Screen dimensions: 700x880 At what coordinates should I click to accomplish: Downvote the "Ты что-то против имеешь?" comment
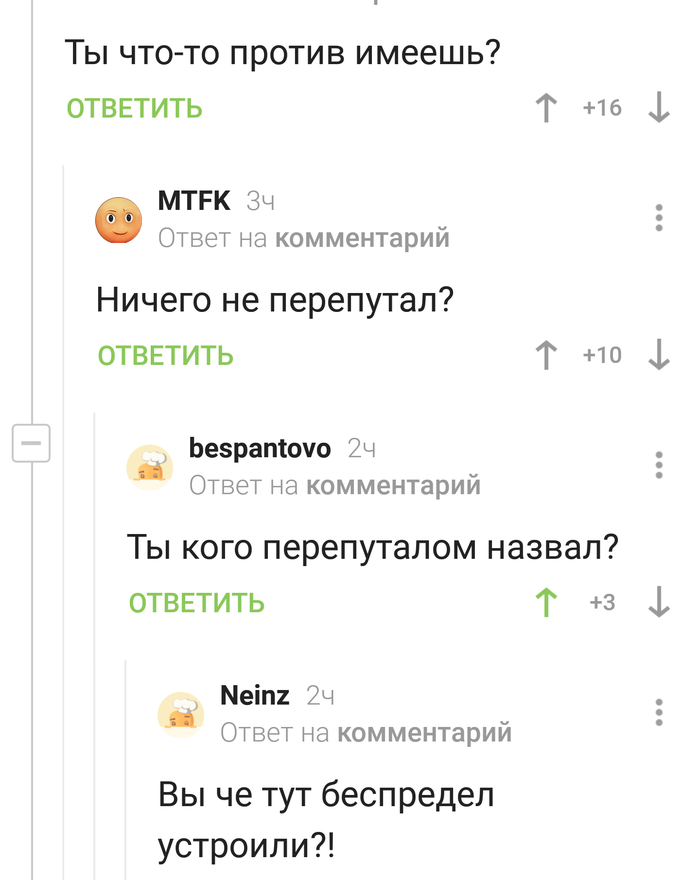coord(658,108)
